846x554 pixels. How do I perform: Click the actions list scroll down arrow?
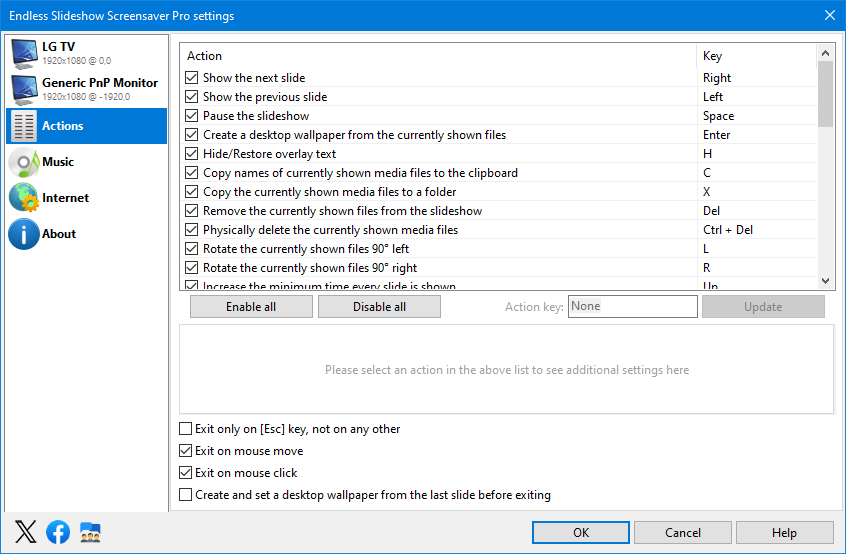[x=825, y=281]
